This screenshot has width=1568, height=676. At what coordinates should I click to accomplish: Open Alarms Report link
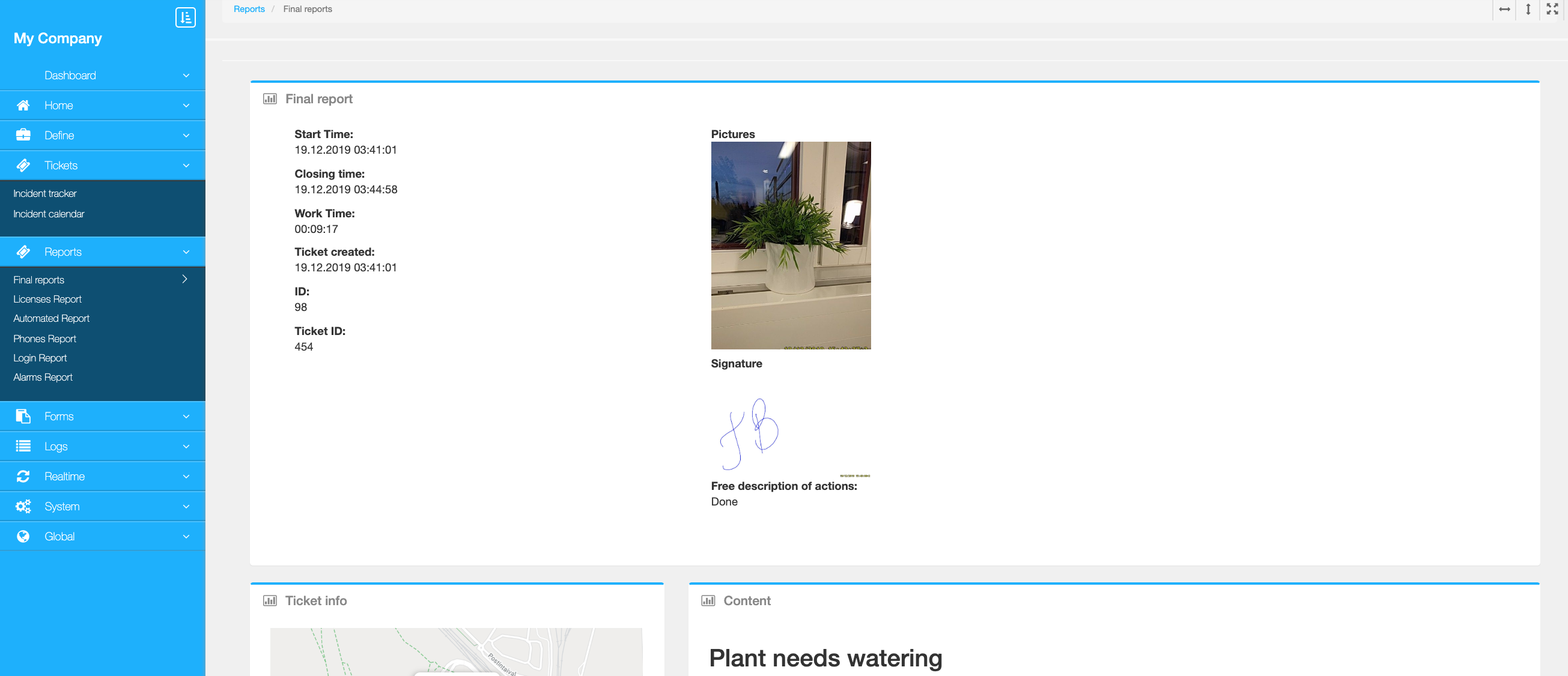[43, 377]
